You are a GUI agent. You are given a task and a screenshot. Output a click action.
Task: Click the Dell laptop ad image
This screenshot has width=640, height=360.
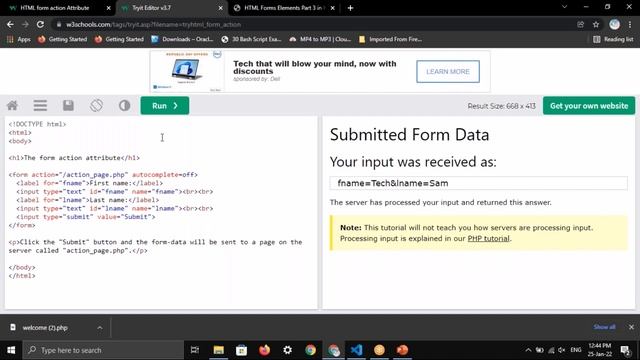point(187,71)
